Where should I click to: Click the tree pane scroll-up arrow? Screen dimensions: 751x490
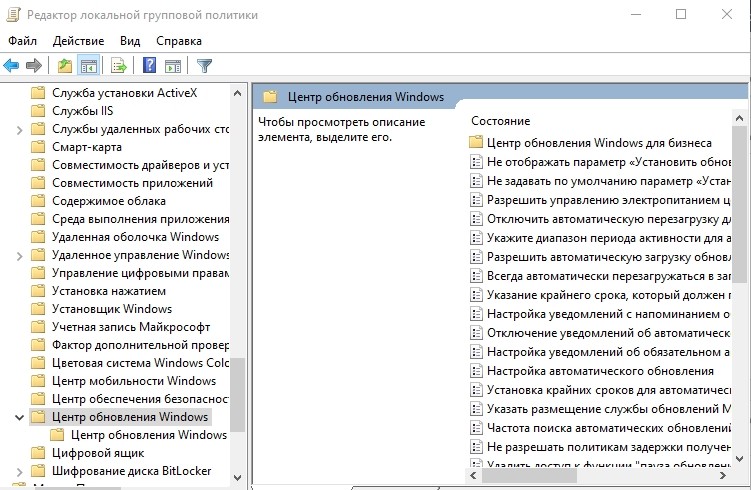click(237, 93)
